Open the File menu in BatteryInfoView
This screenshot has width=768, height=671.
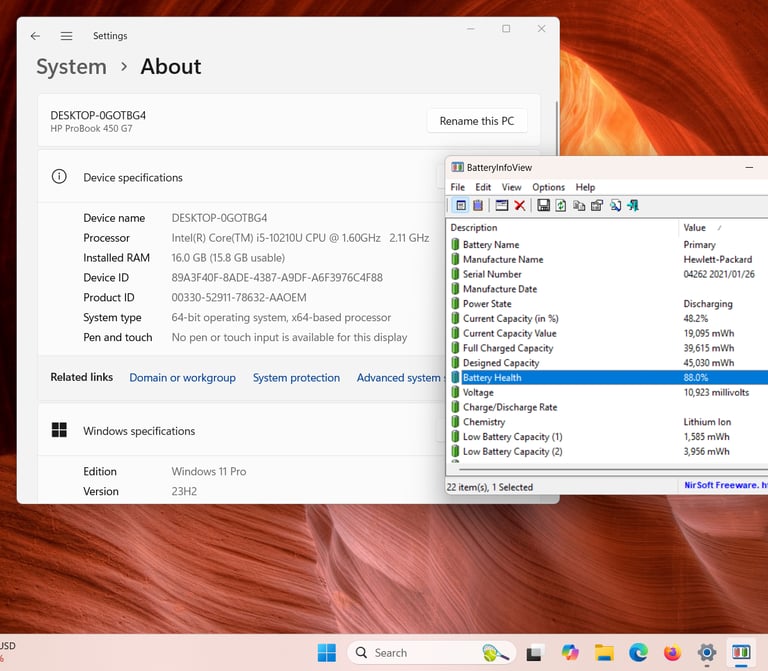[457, 187]
